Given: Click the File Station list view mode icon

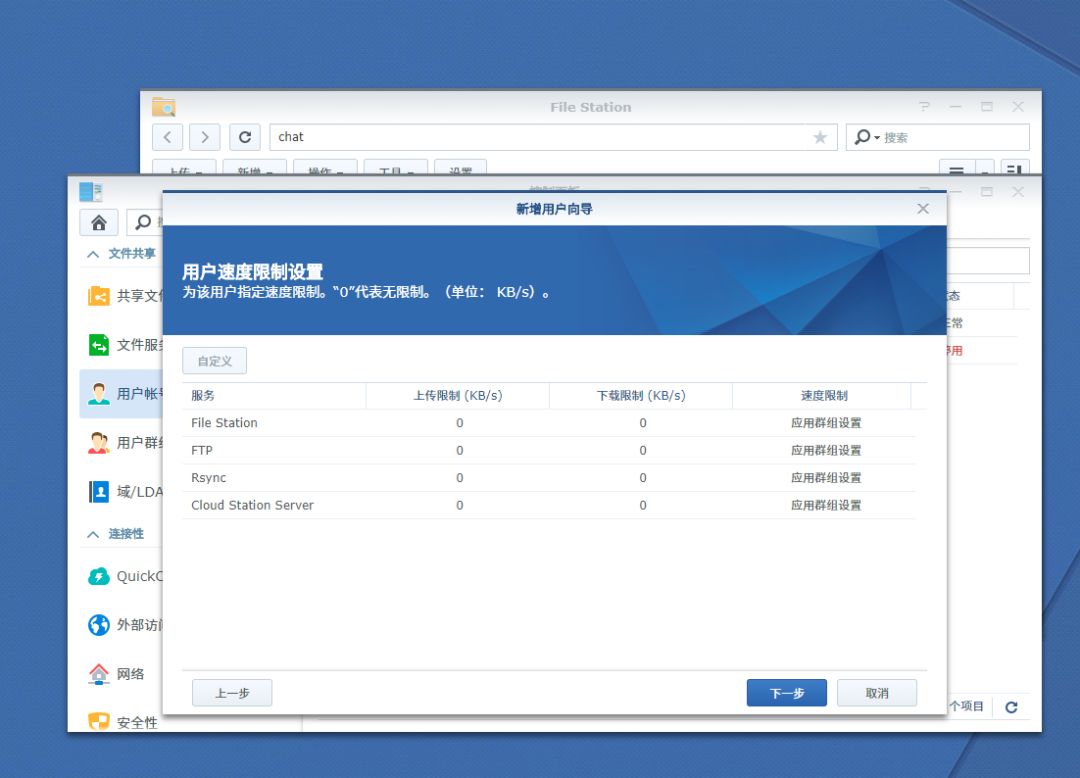Looking at the screenshot, I should pyautogui.click(x=957, y=168).
